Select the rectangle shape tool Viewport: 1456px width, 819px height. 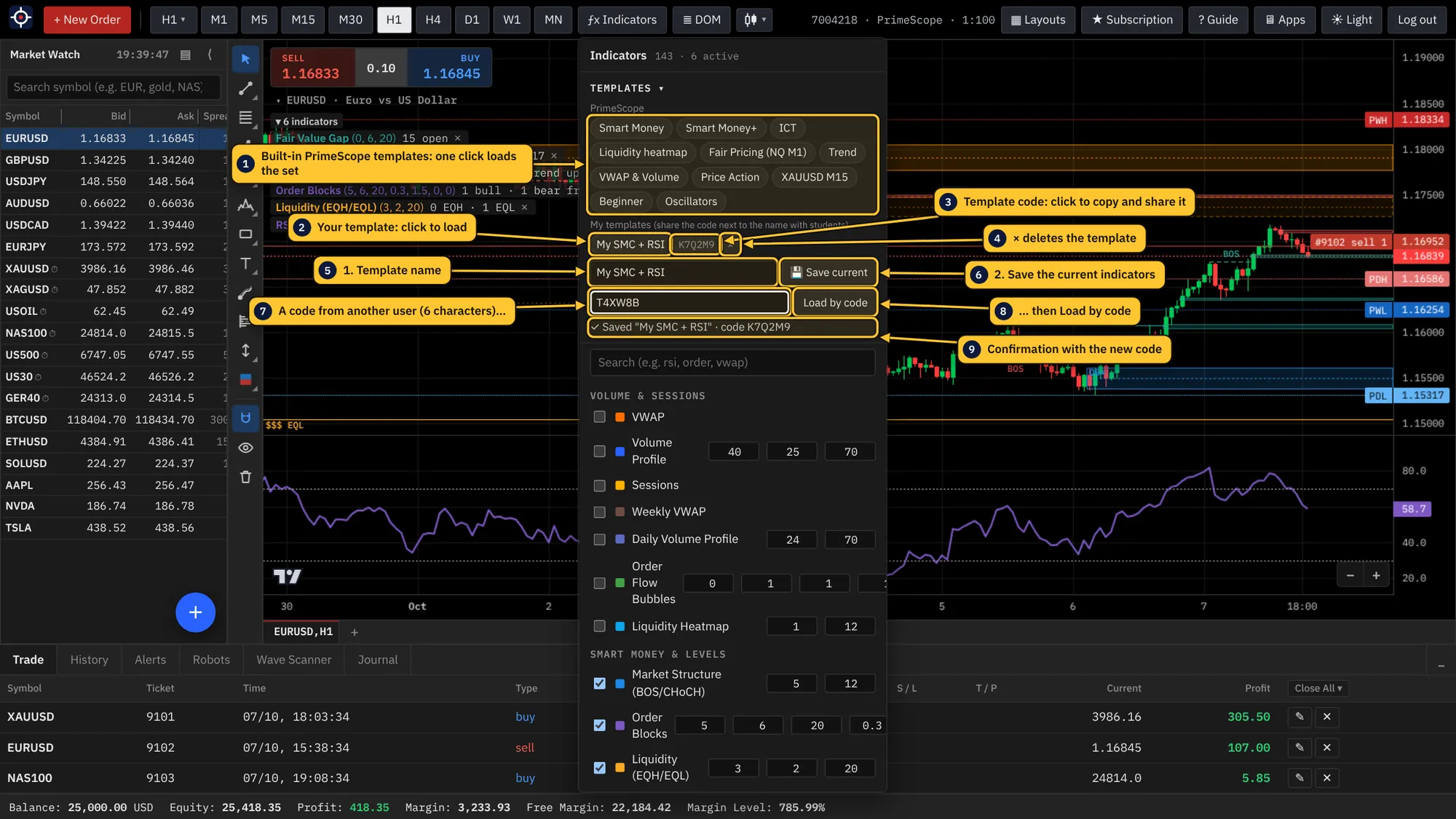pos(245,234)
